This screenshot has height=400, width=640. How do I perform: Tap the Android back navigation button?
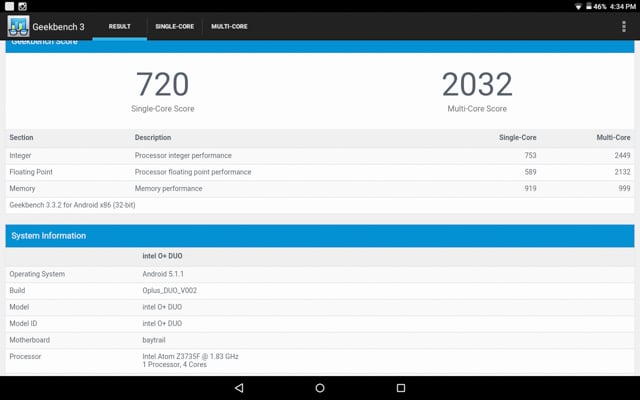239,388
